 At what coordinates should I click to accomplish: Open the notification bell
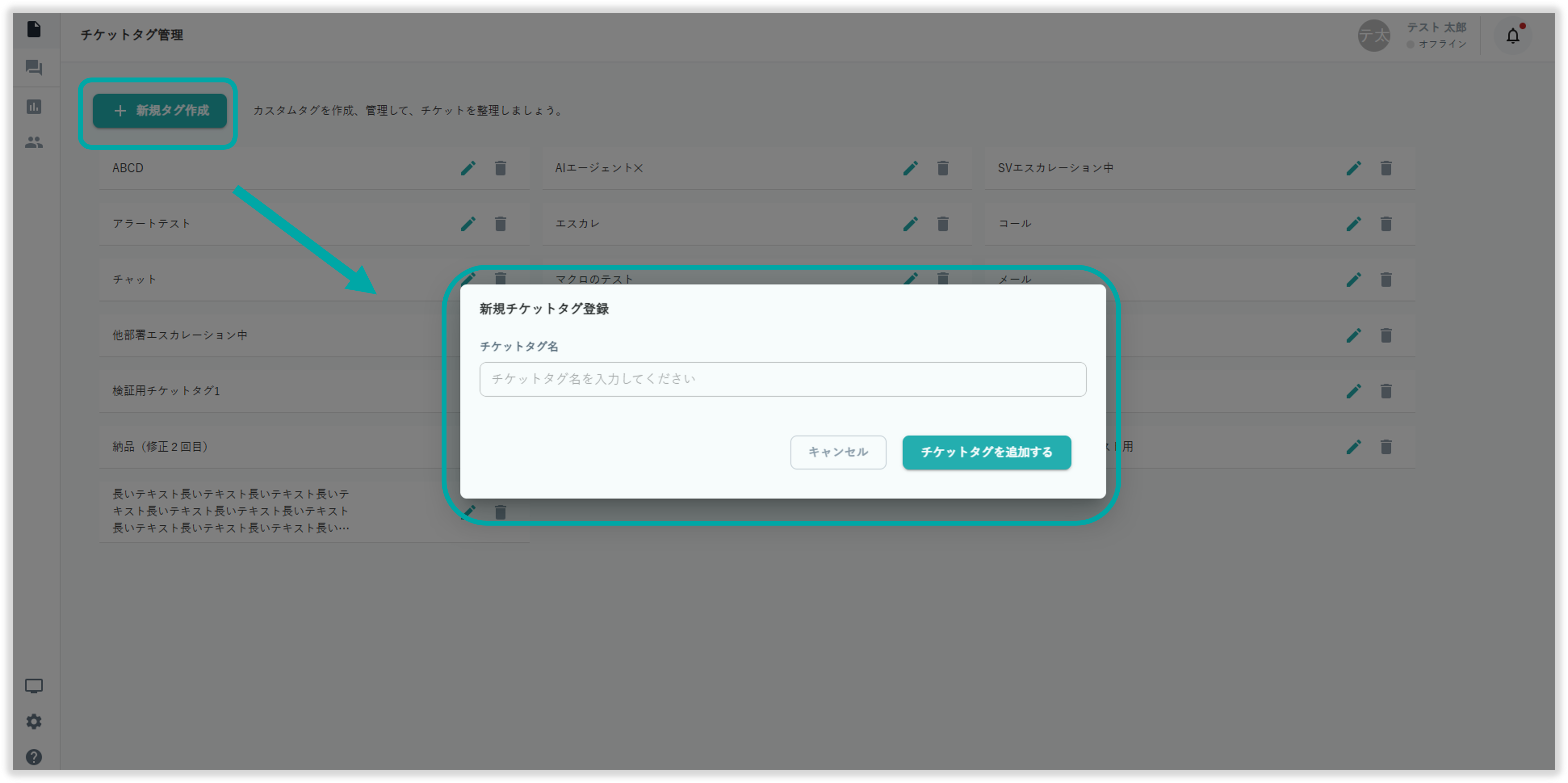click(1513, 36)
